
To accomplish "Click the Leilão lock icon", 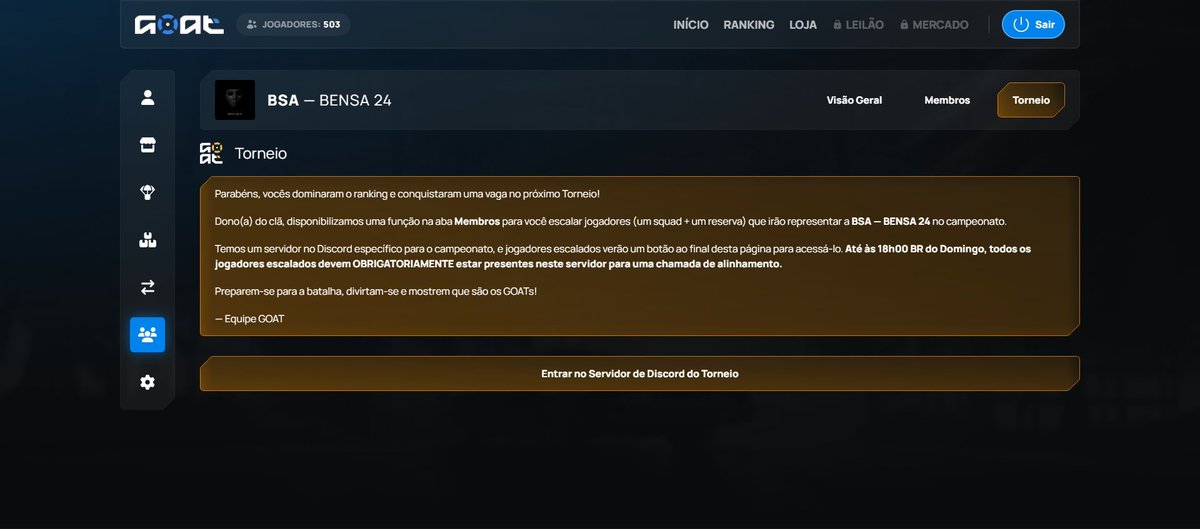I will click(x=837, y=24).
